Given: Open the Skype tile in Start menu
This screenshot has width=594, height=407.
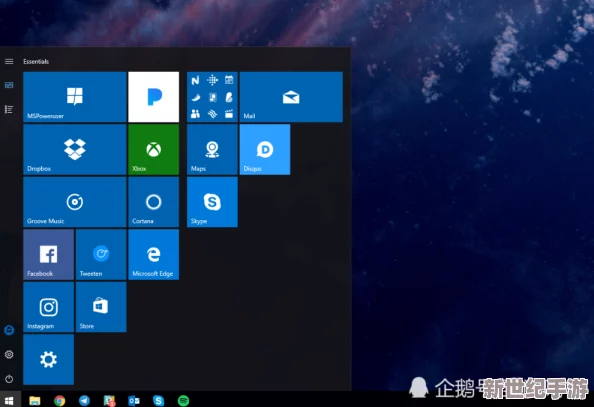Looking at the screenshot, I should click(212, 202).
